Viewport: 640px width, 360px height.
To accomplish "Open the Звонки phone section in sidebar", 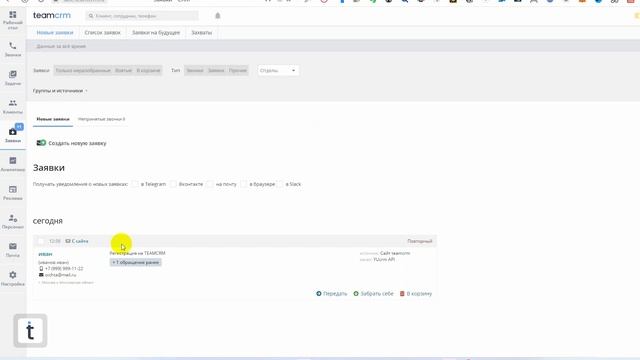I will click(13, 49).
